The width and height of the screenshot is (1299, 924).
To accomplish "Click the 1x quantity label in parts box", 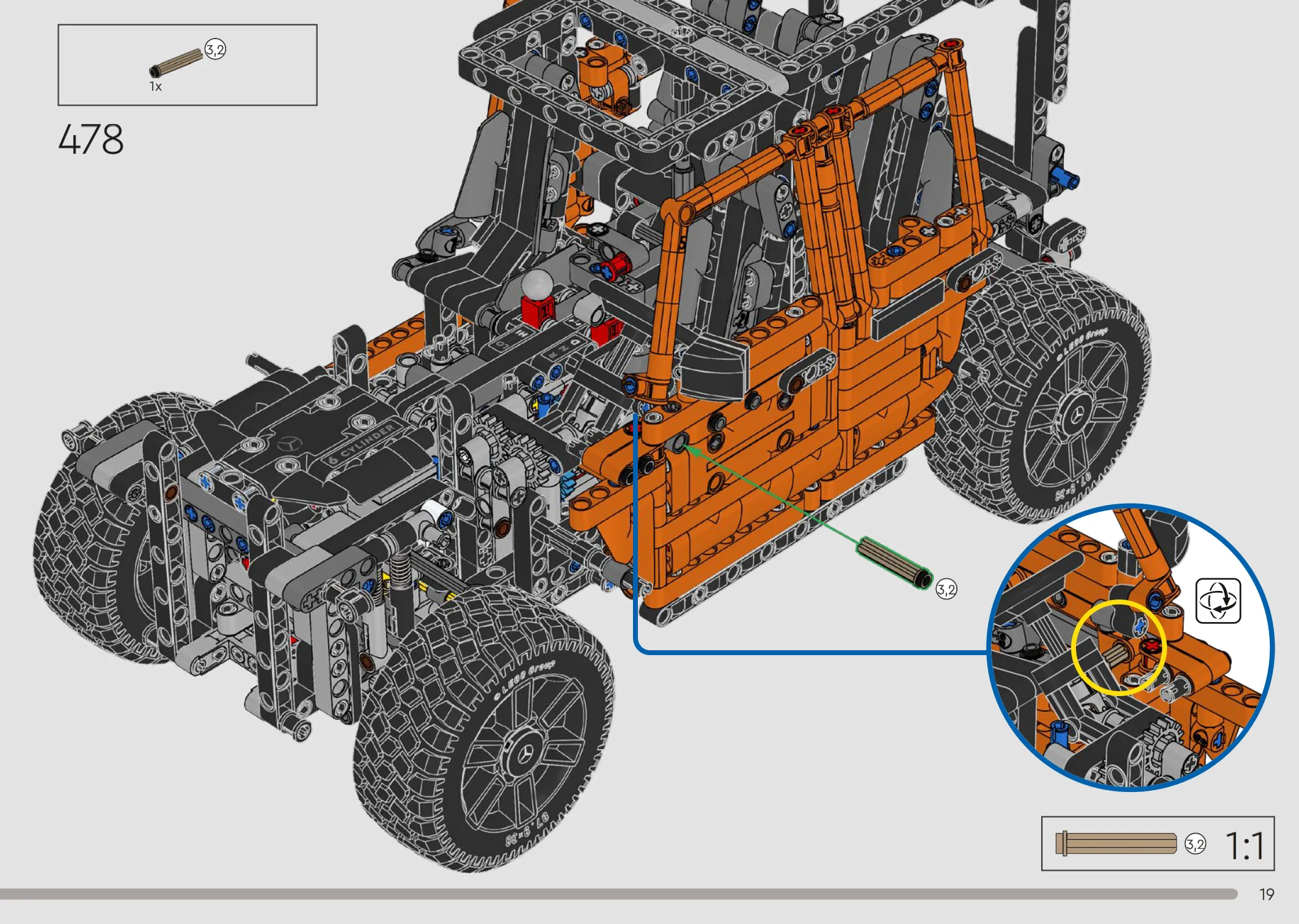I will (x=156, y=87).
